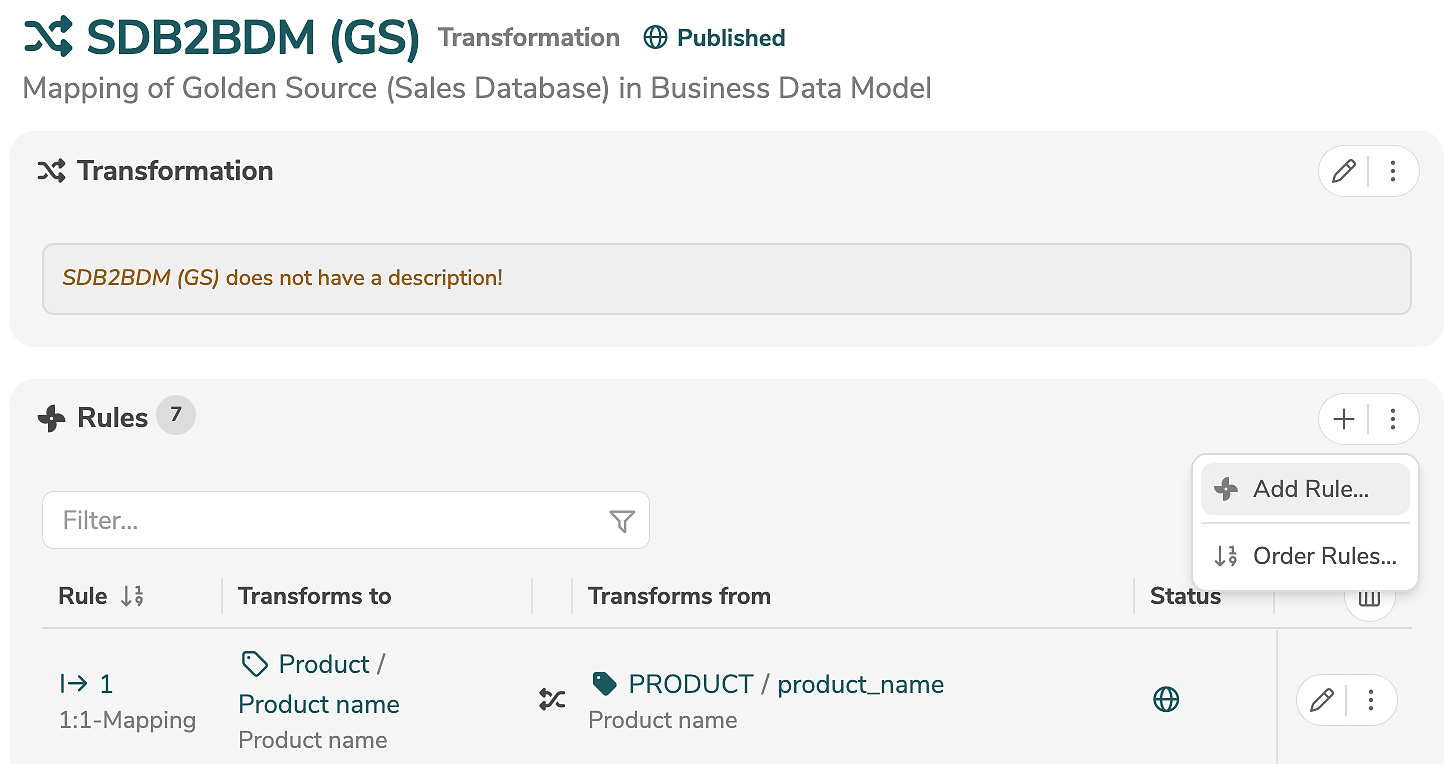
Task: Open the Rules panel three-dot menu
Action: point(1393,419)
